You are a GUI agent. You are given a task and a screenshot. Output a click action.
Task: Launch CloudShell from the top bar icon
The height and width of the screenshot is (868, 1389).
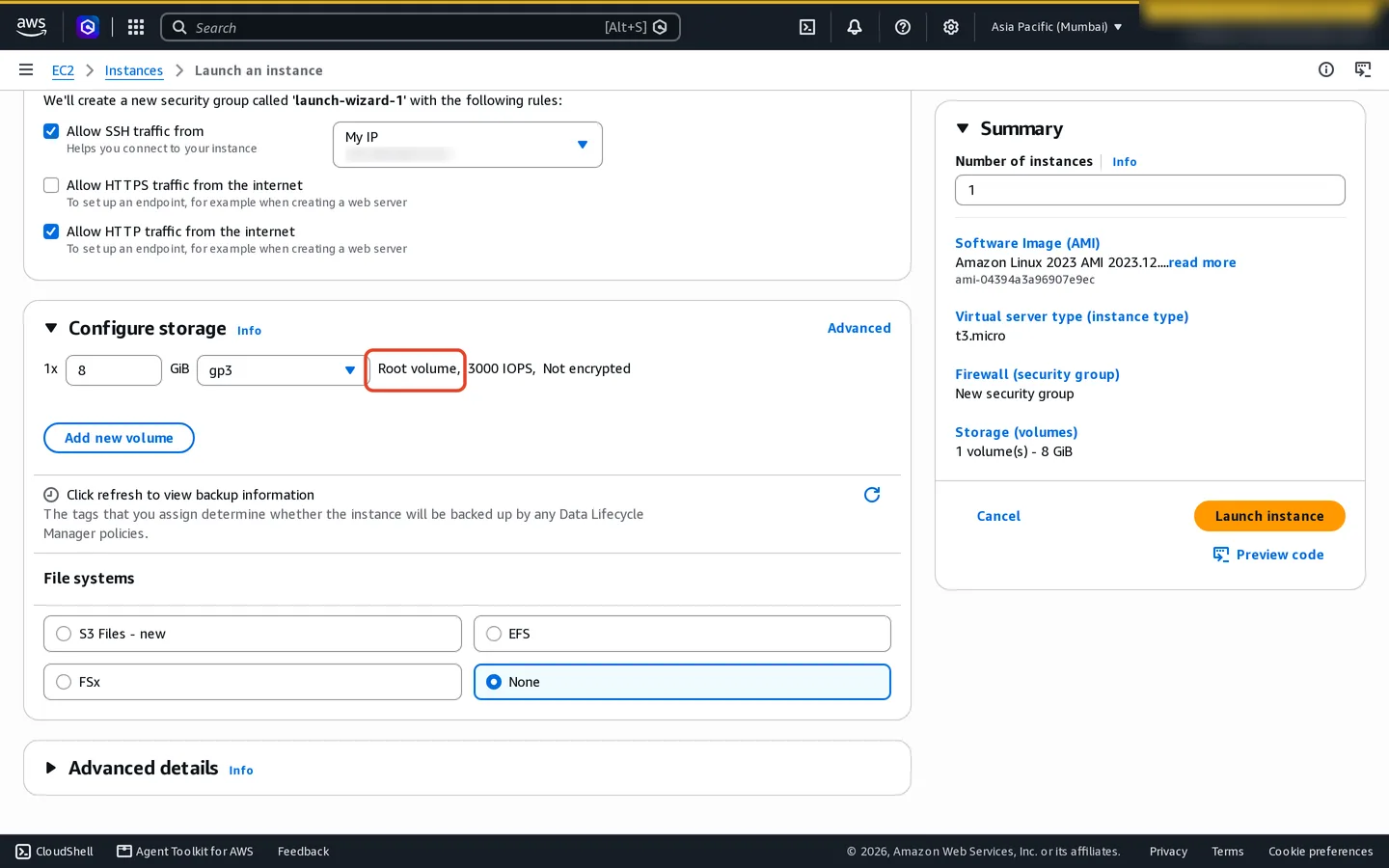point(807,27)
